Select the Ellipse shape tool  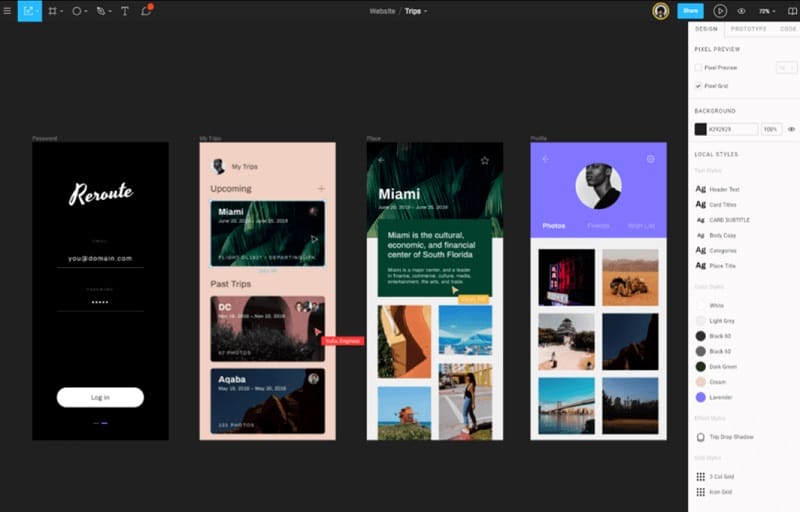tap(76, 11)
